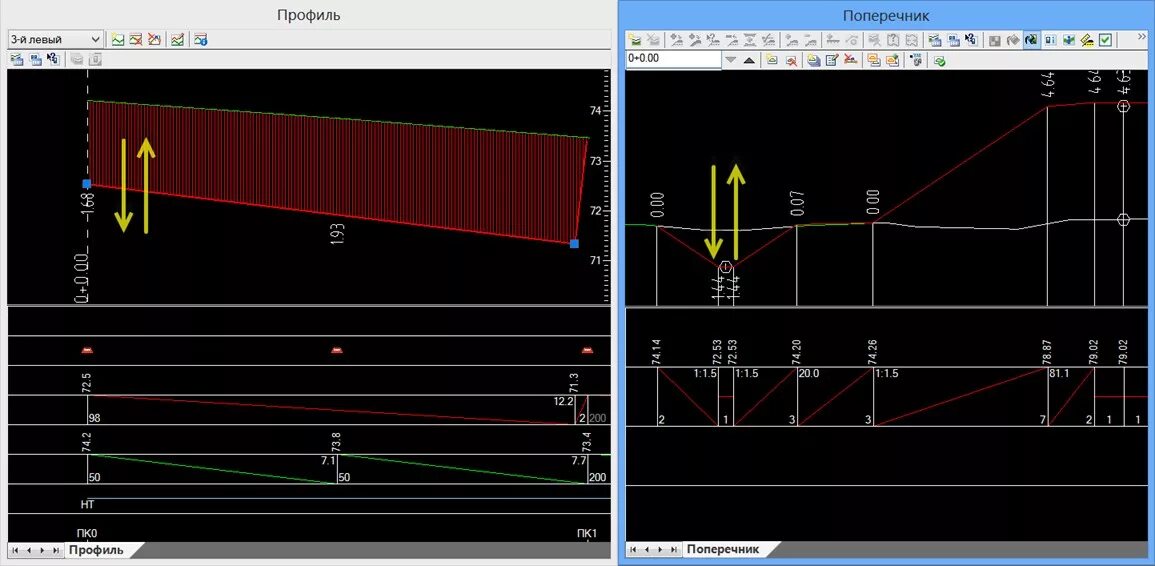
Task: Click the Поперечник panel title bar
Action: (886, 15)
